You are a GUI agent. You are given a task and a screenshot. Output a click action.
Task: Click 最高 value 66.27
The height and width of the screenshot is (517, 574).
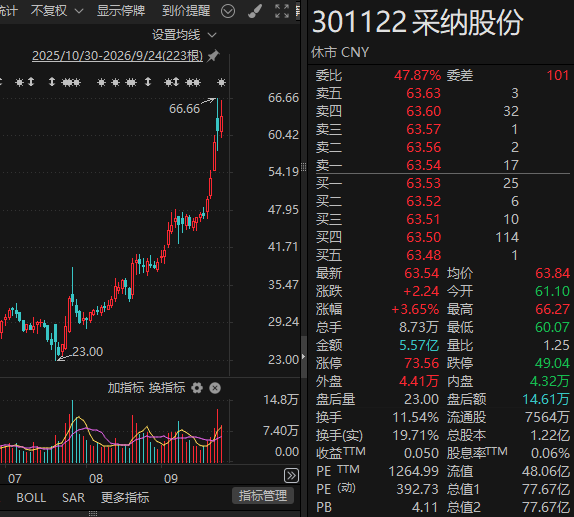click(552, 309)
